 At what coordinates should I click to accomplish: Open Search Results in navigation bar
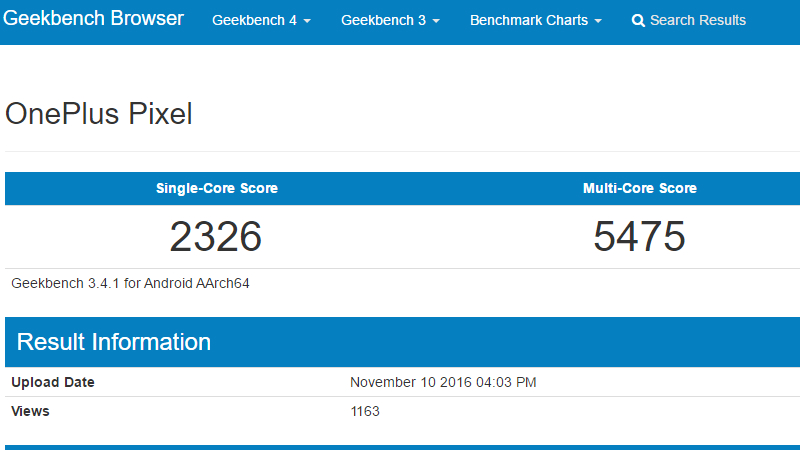point(689,20)
